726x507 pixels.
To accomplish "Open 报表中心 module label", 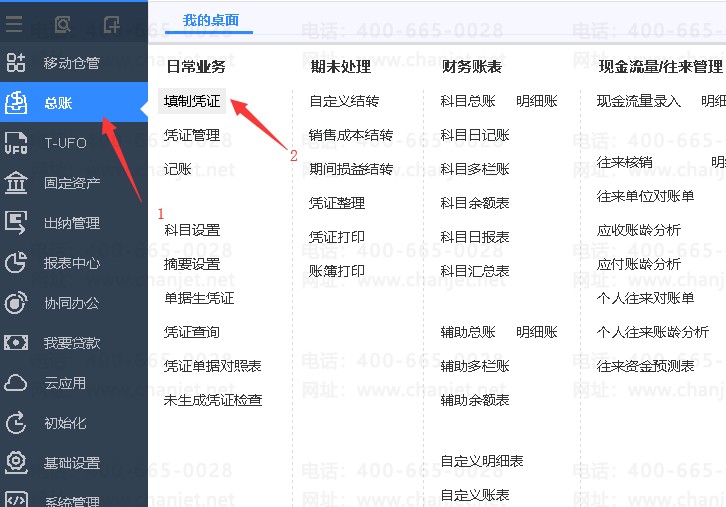I will (x=72, y=263).
